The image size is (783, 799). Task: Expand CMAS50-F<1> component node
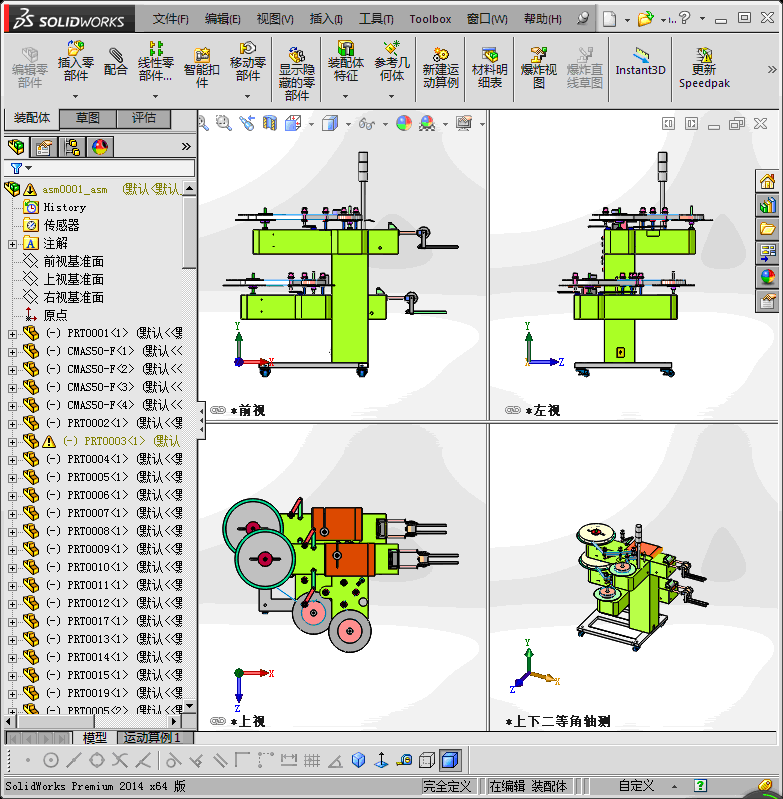coord(12,352)
